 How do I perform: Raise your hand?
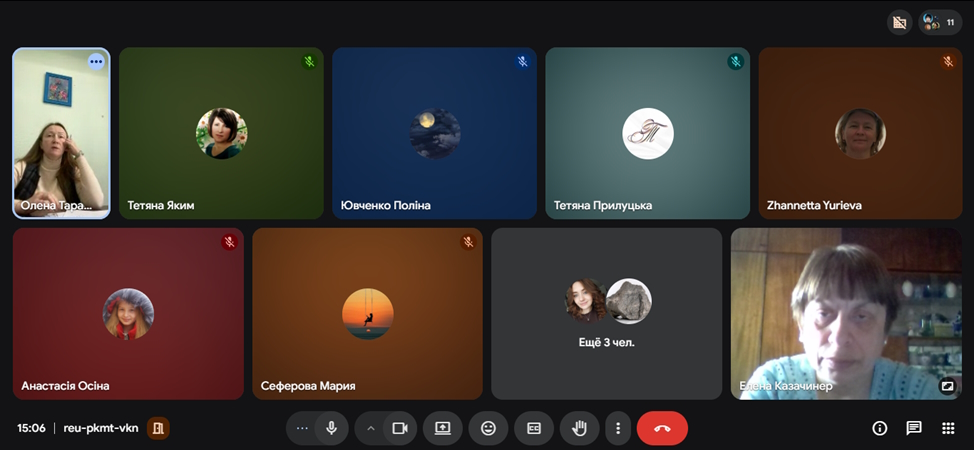point(579,428)
